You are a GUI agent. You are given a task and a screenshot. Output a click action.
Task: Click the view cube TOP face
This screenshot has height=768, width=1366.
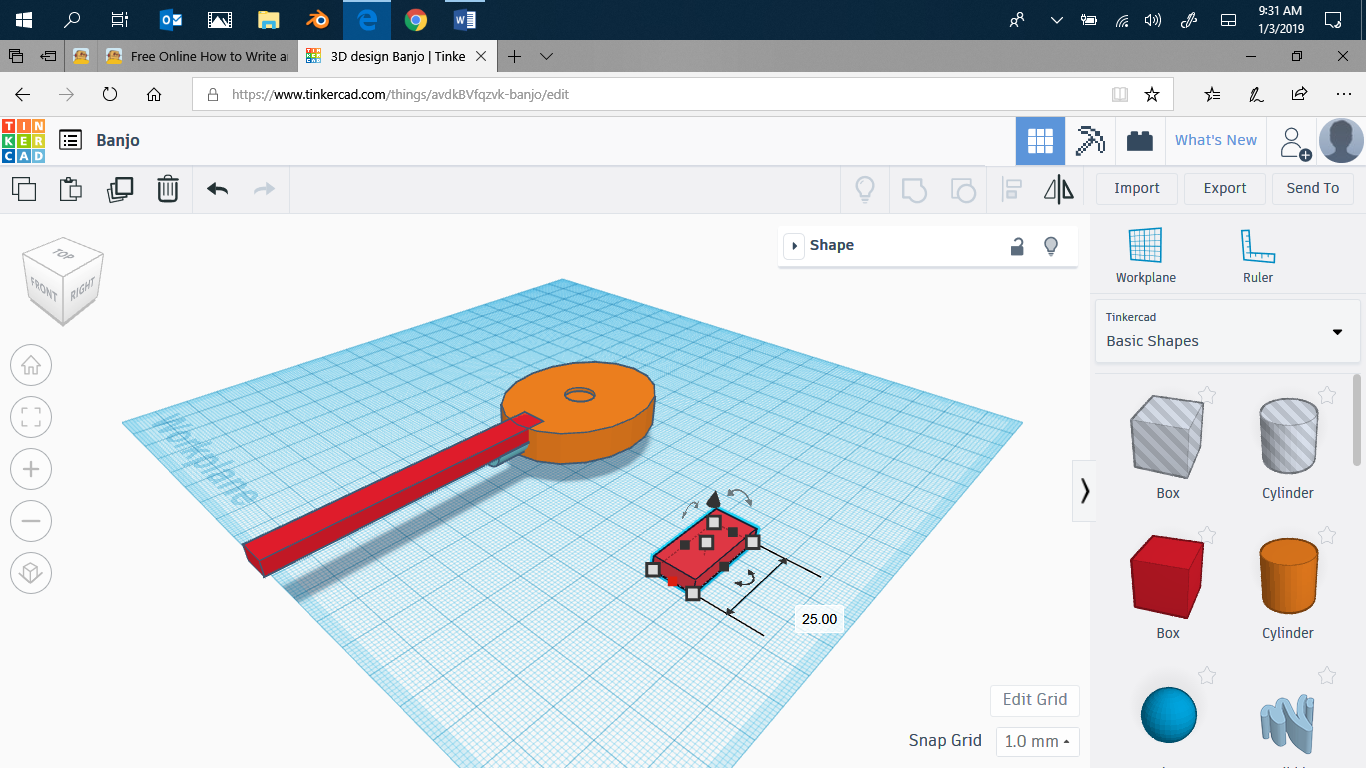(63, 254)
